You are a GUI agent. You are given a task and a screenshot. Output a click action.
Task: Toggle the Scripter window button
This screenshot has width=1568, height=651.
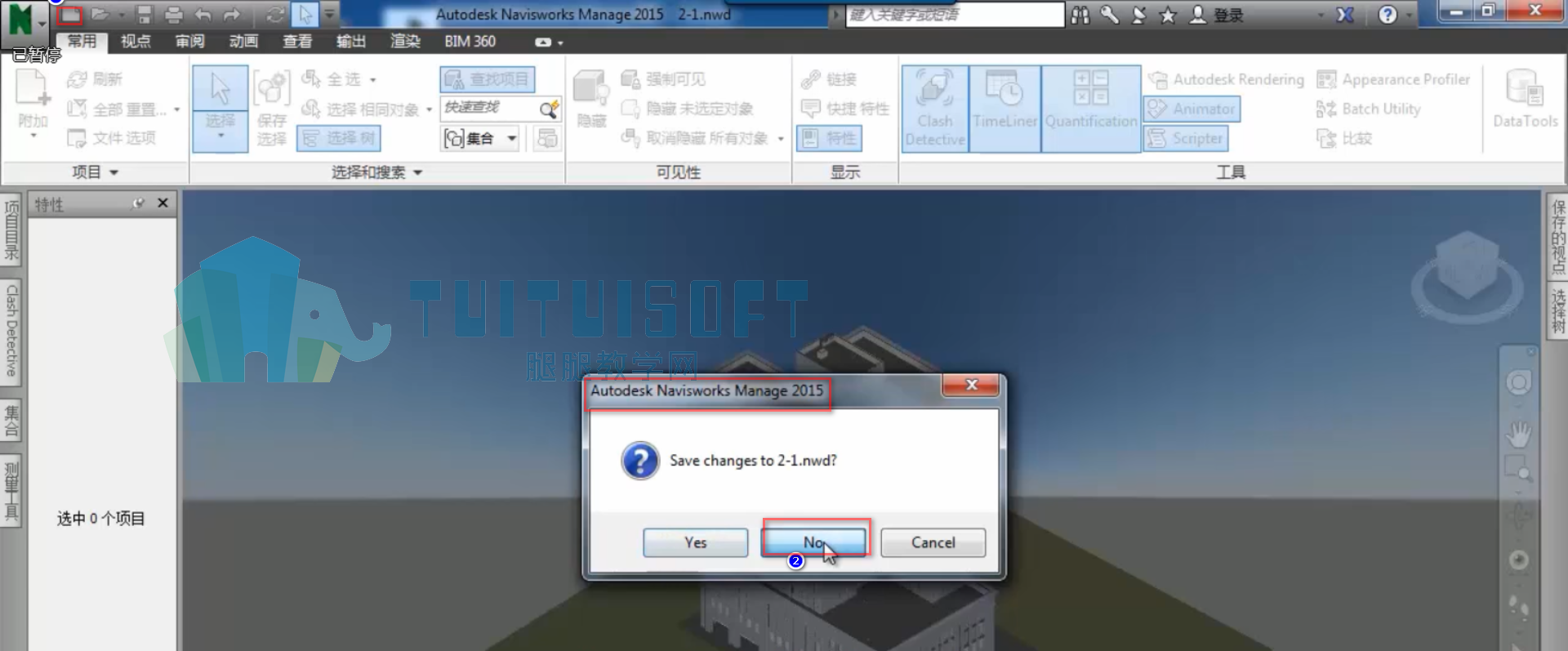pos(1186,138)
